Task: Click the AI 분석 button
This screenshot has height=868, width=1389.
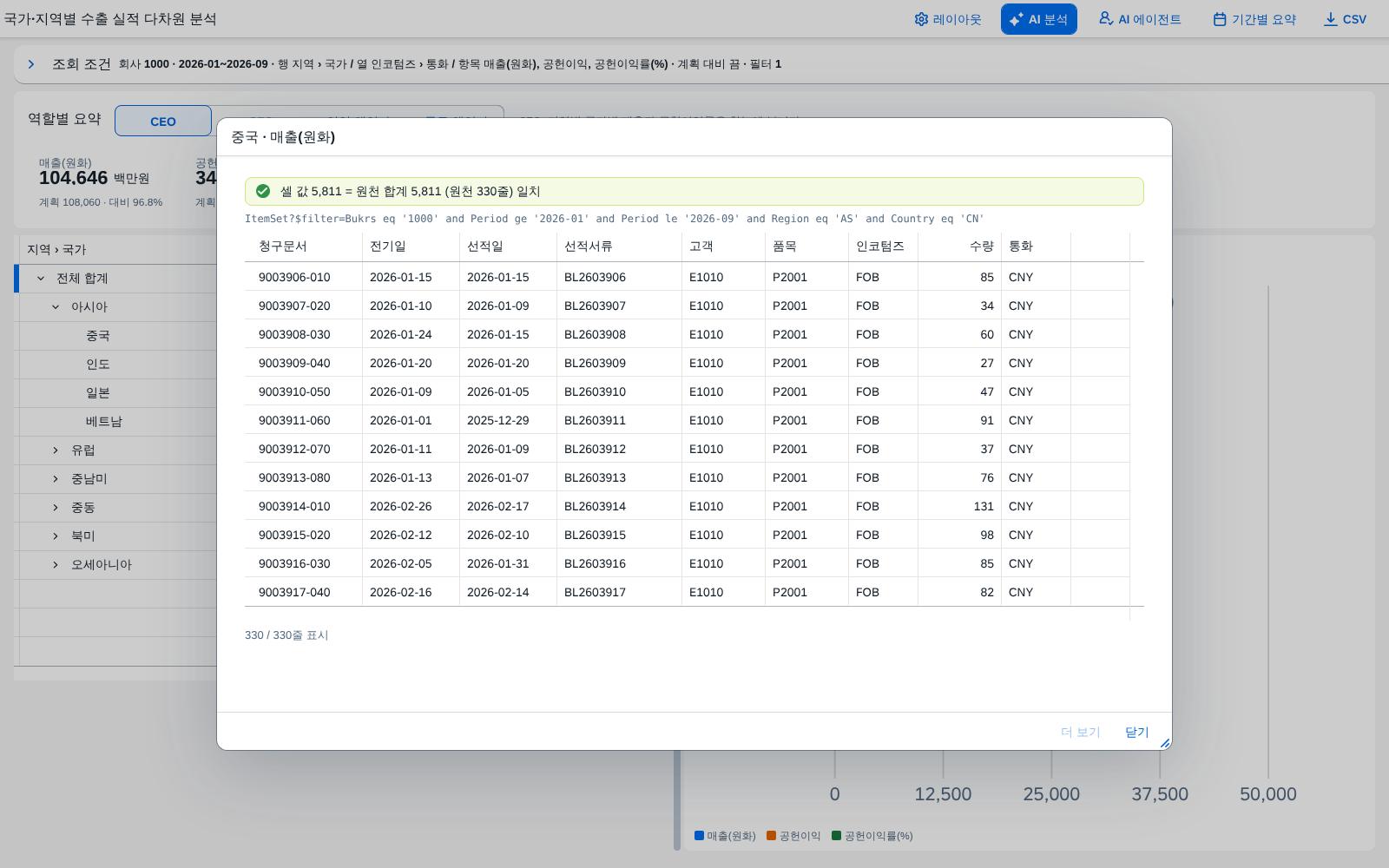Action: 1039,19
